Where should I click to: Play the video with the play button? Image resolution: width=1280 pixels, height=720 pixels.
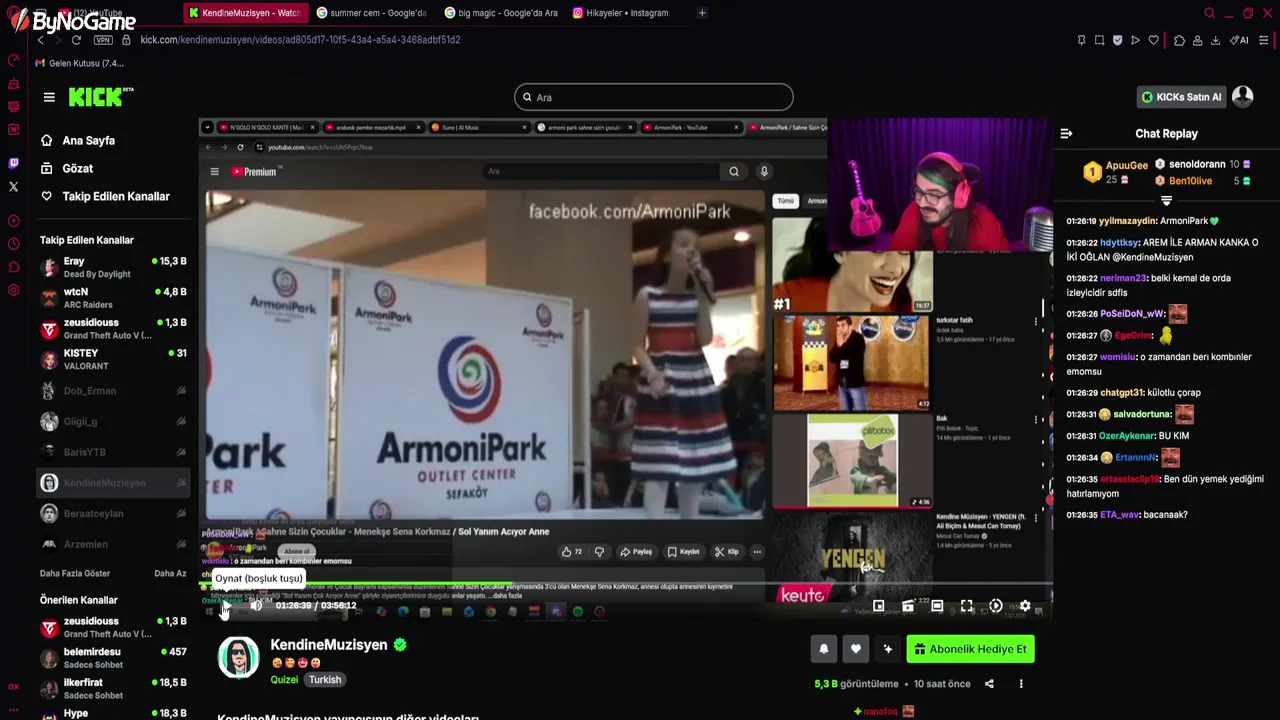[225, 605]
